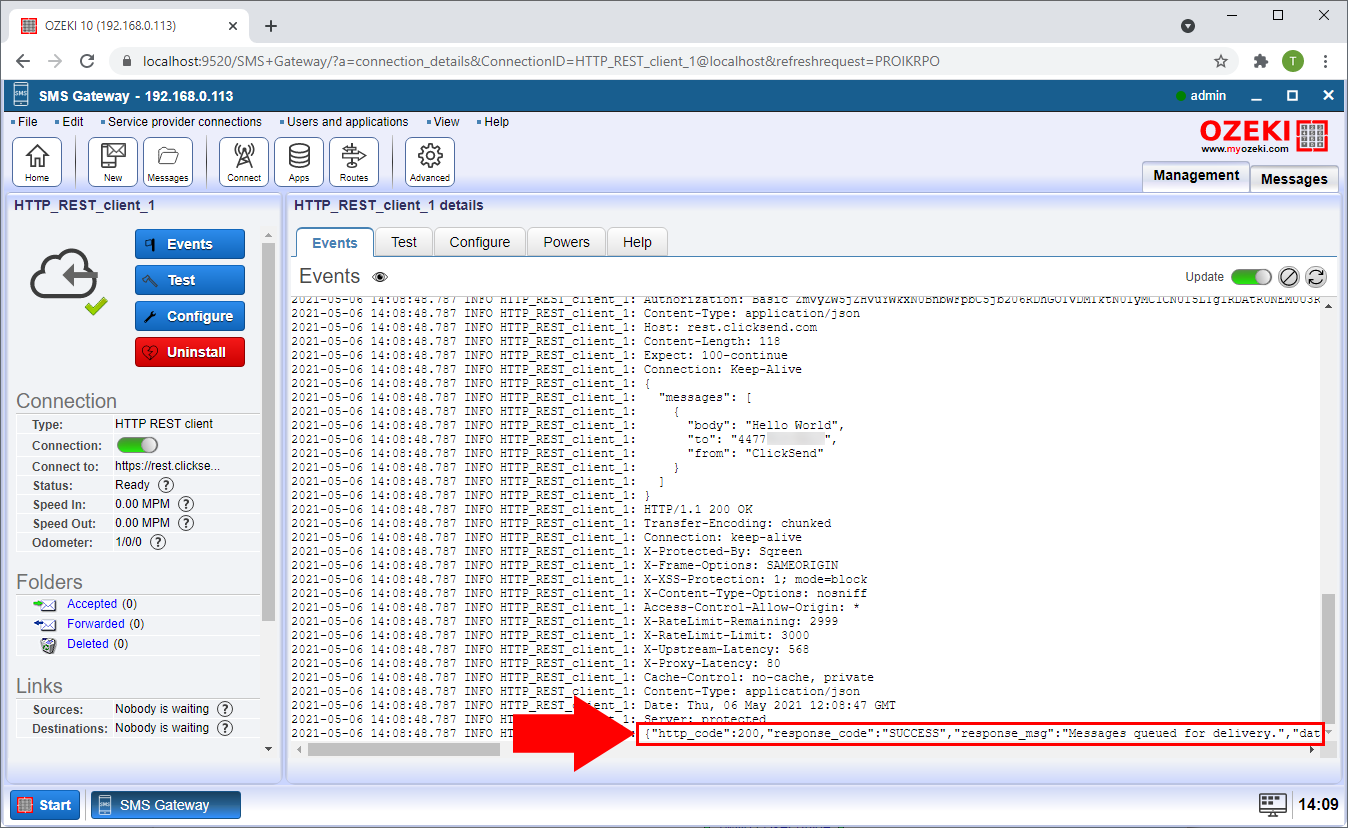The width and height of the screenshot is (1348, 828).
Task: Click the monitor icon near the clock
Action: pyautogui.click(x=1272, y=804)
